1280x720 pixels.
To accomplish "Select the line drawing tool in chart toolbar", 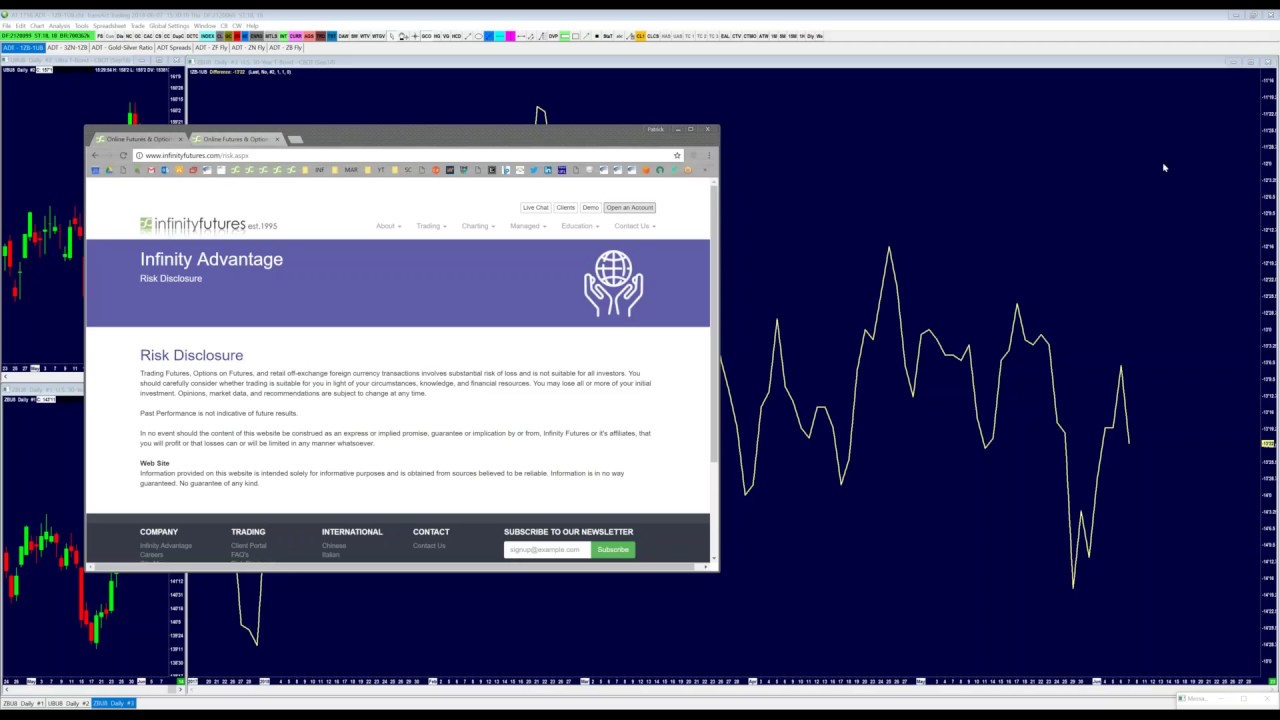I will tap(467, 36).
